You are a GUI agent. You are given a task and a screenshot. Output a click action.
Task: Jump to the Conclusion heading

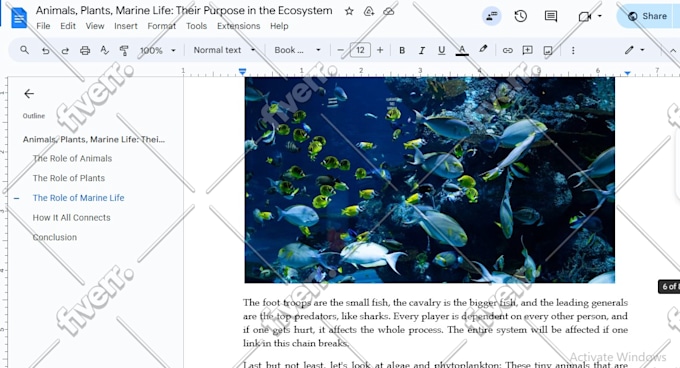click(x=55, y=238)
